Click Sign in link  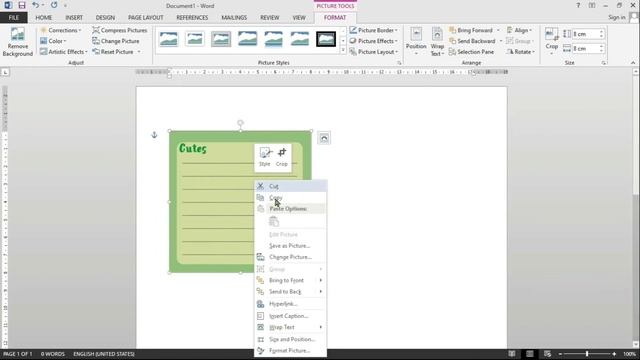[x=616, y=17]
